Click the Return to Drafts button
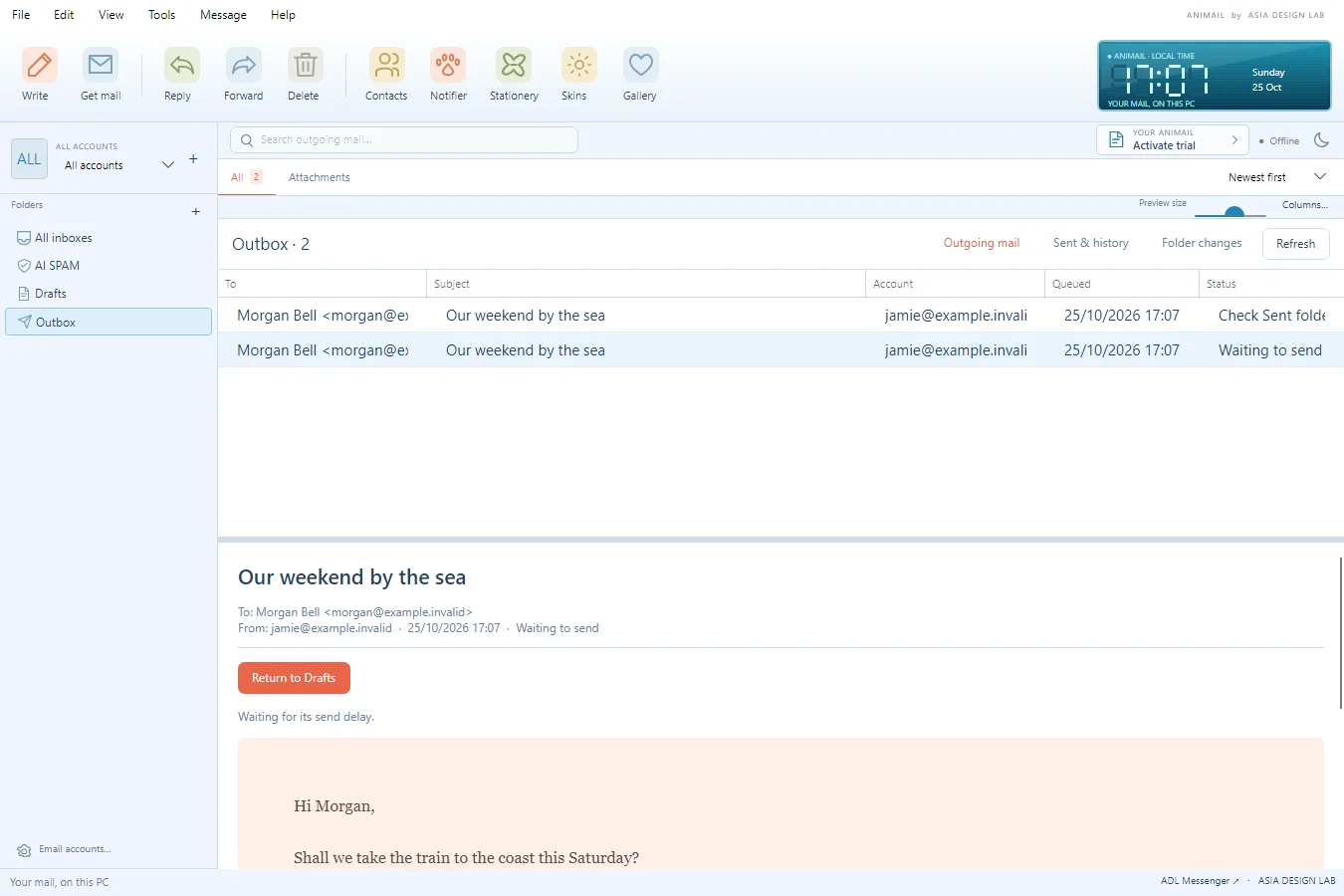 tap(294, 678)
